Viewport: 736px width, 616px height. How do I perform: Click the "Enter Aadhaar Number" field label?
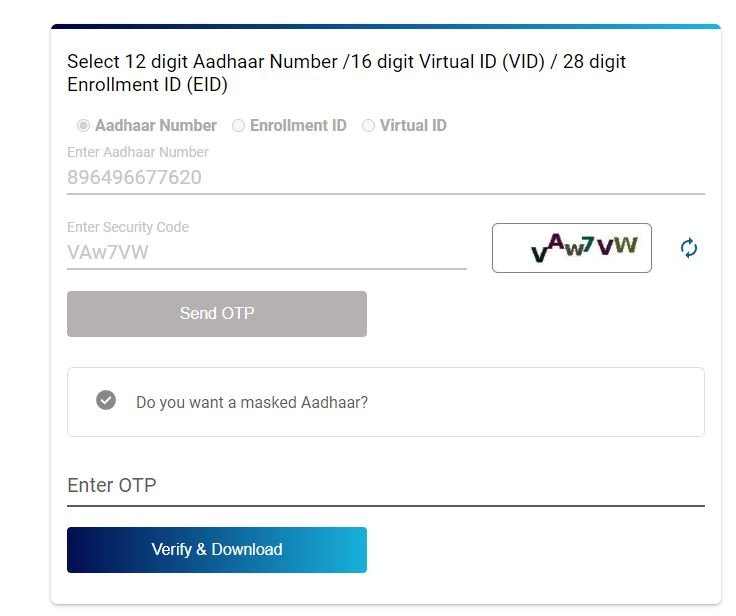click(138, 153)
